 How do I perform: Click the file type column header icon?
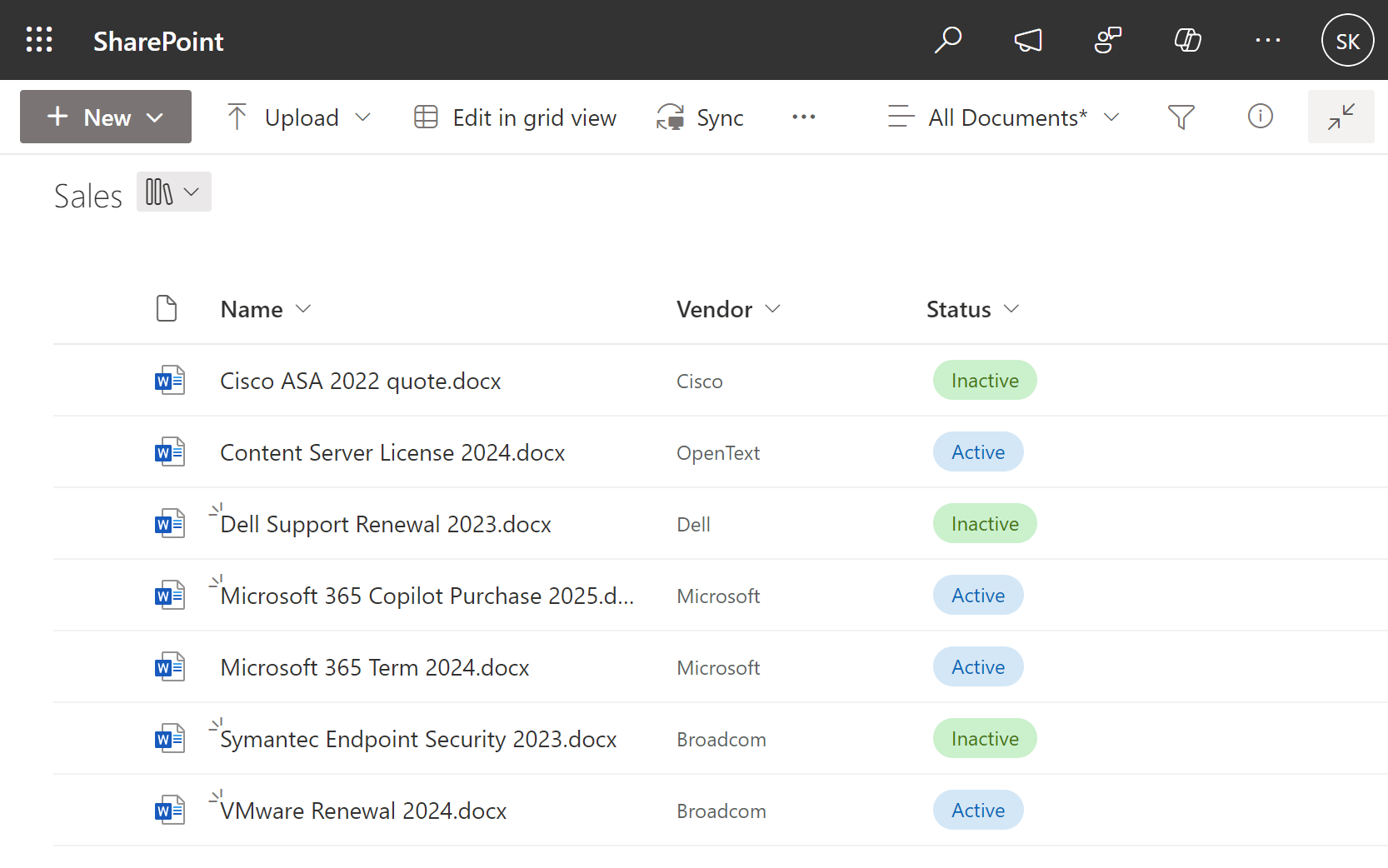167,308
